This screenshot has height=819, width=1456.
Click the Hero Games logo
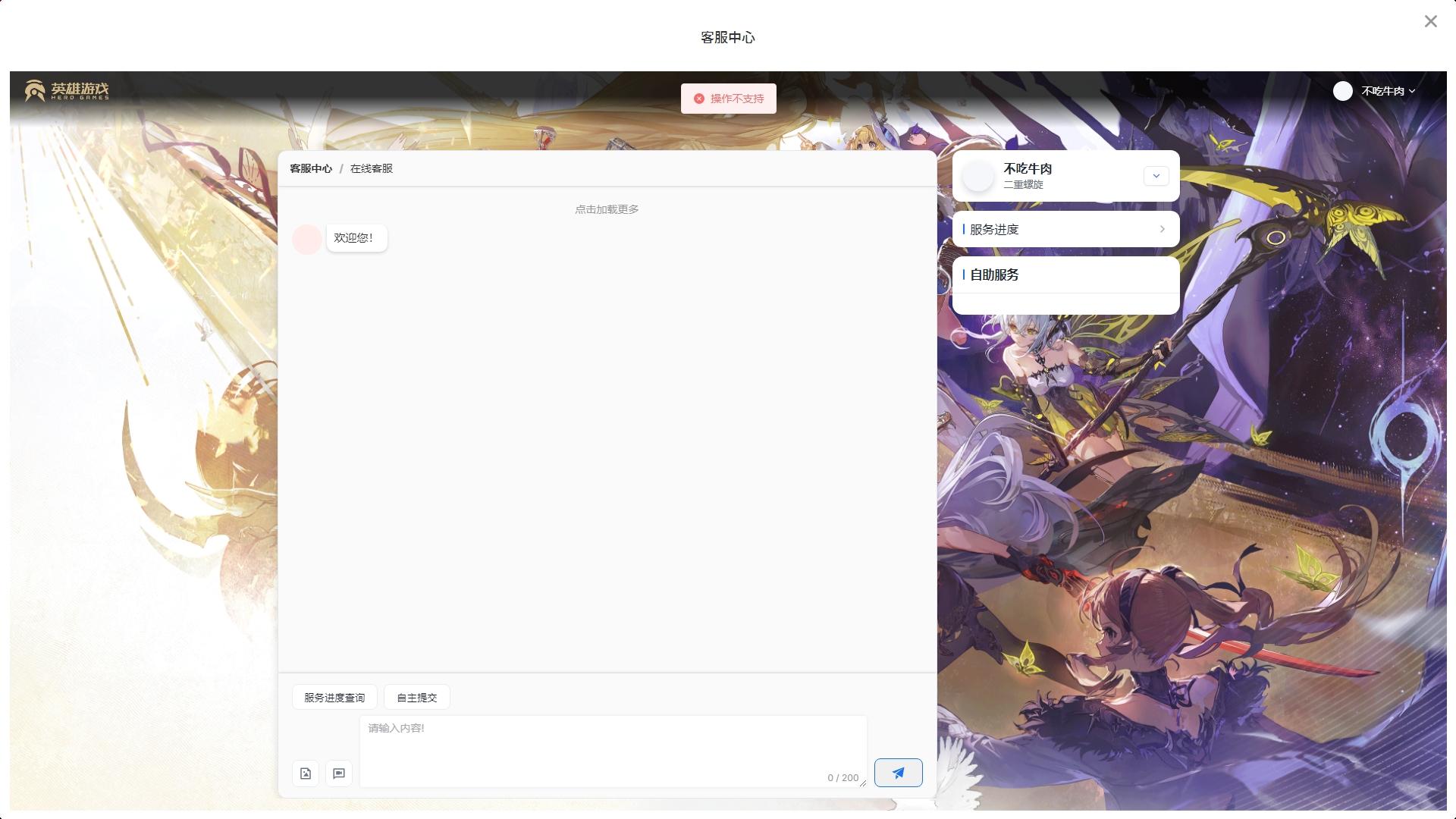click(x=67, y=90)
